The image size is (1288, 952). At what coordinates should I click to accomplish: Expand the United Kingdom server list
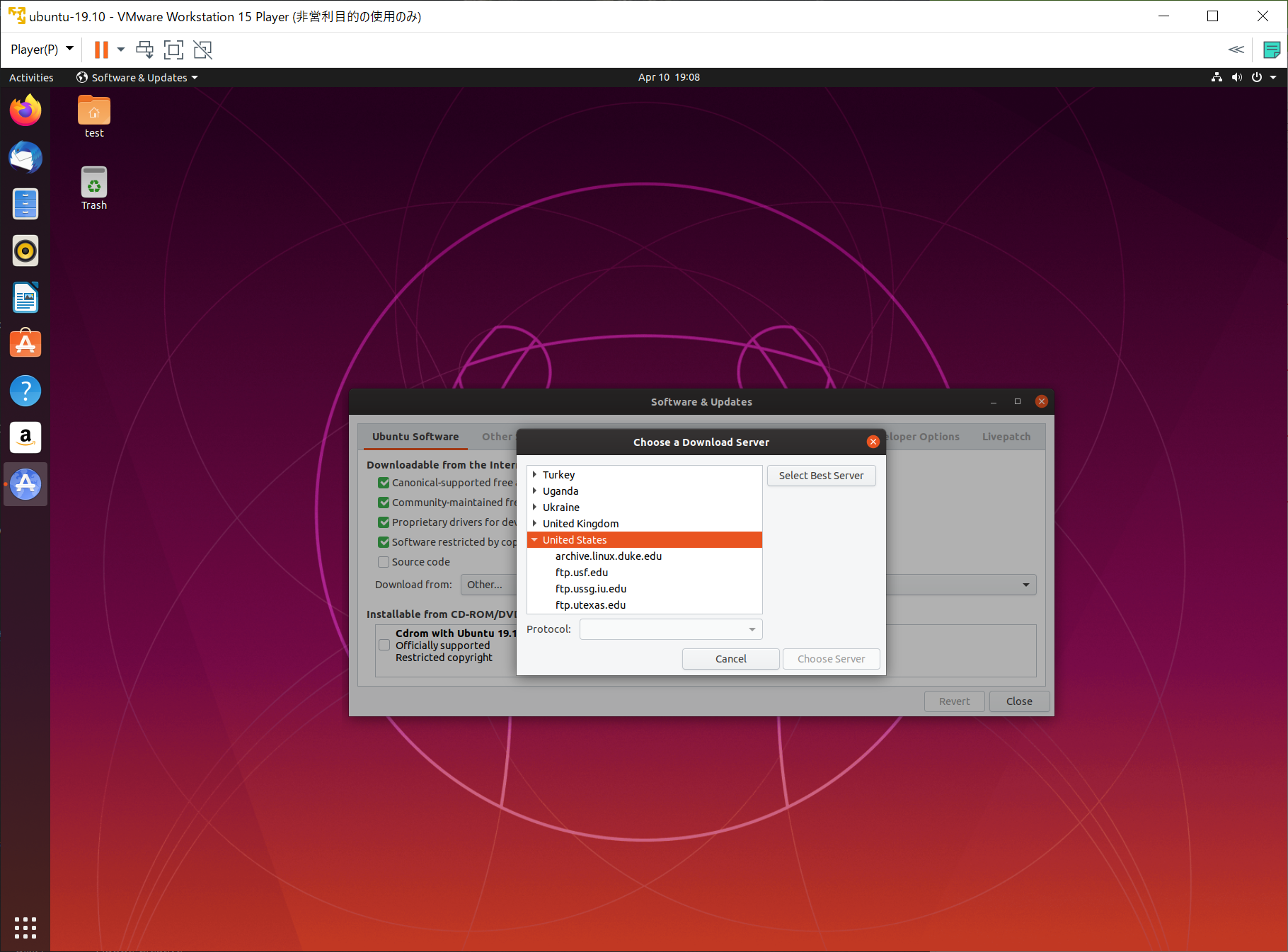click(x=535, y=523)
